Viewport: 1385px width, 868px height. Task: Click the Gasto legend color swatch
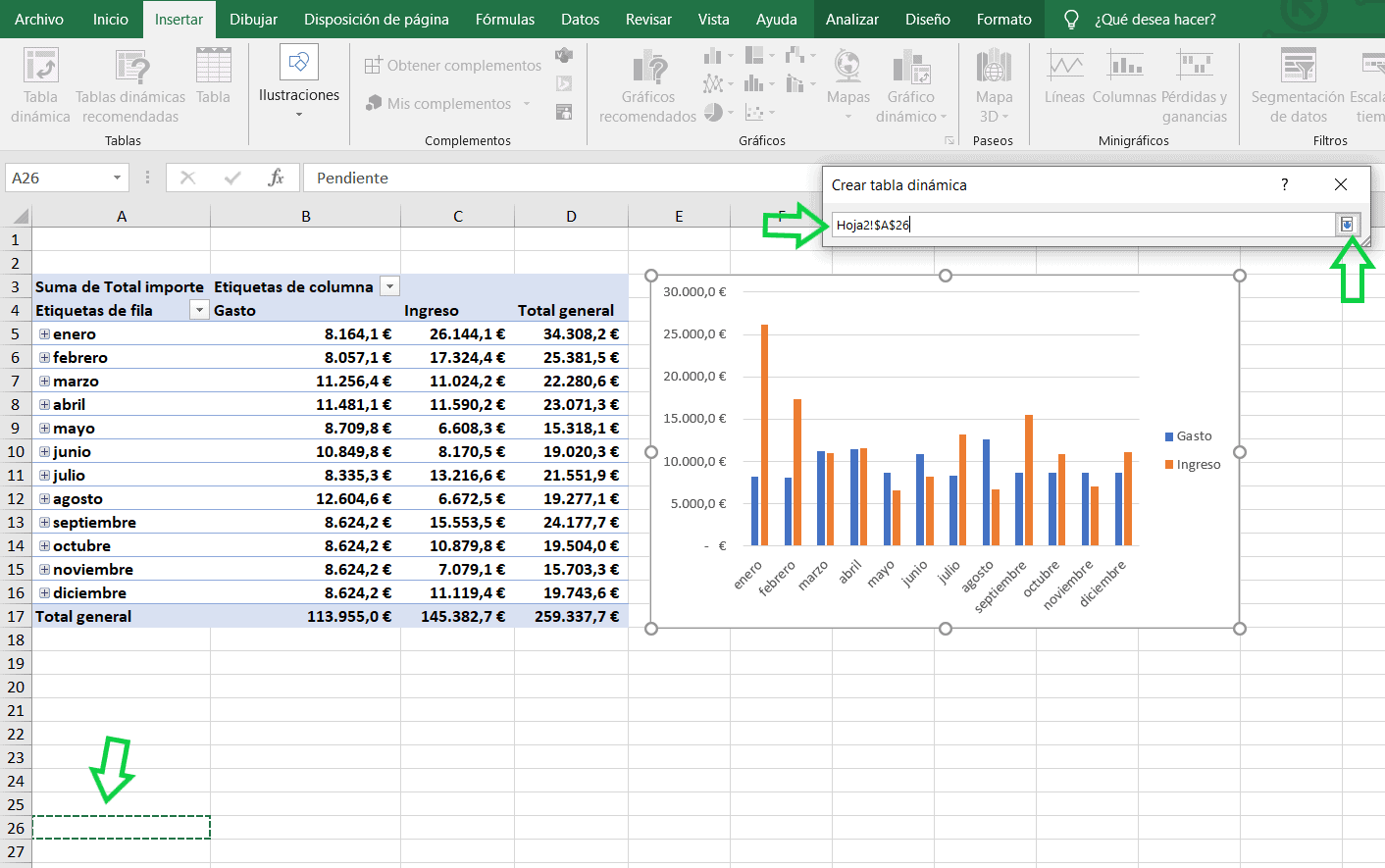point(1169,436)
